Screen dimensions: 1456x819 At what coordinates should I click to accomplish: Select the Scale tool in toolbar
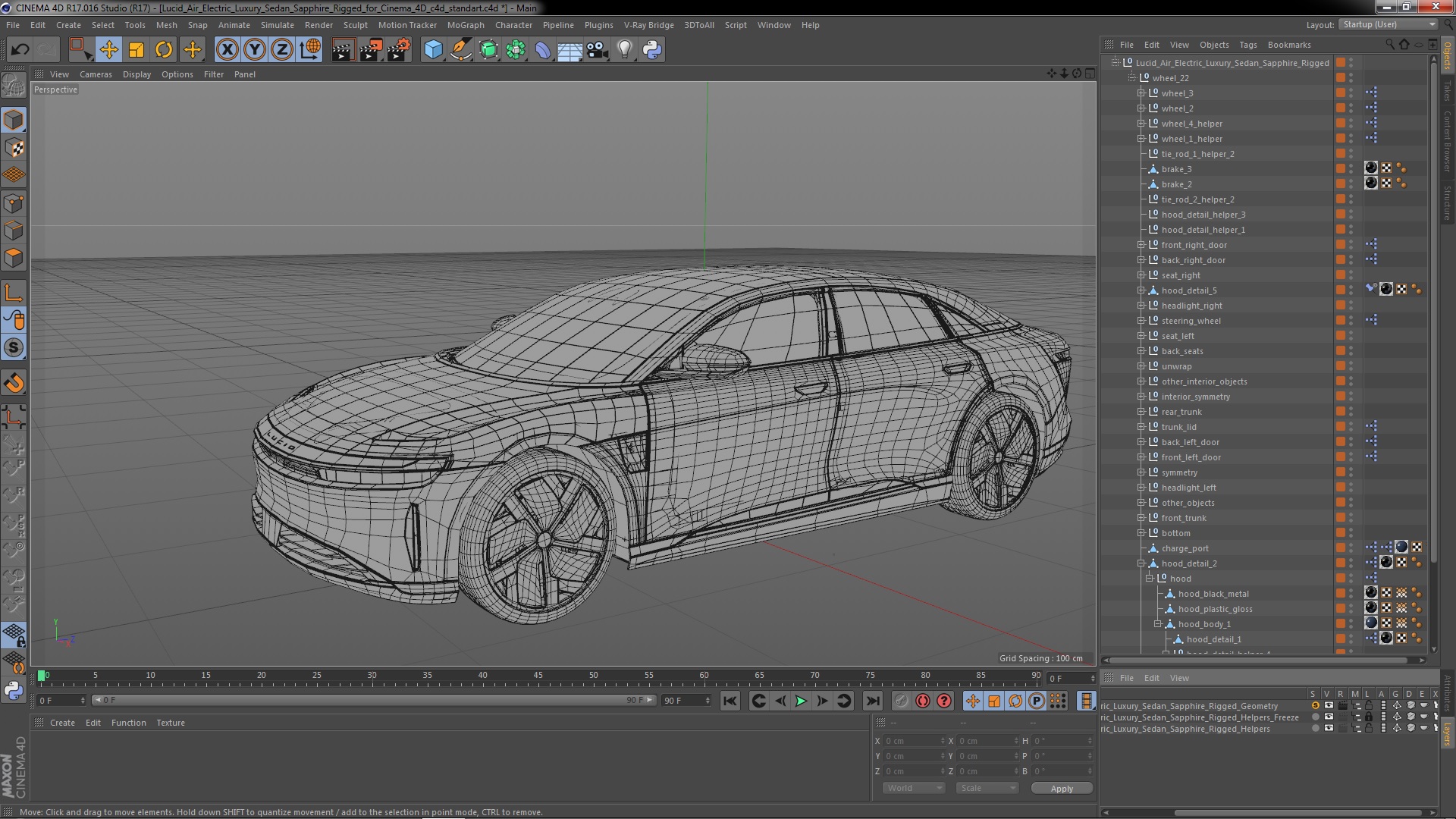136,50
